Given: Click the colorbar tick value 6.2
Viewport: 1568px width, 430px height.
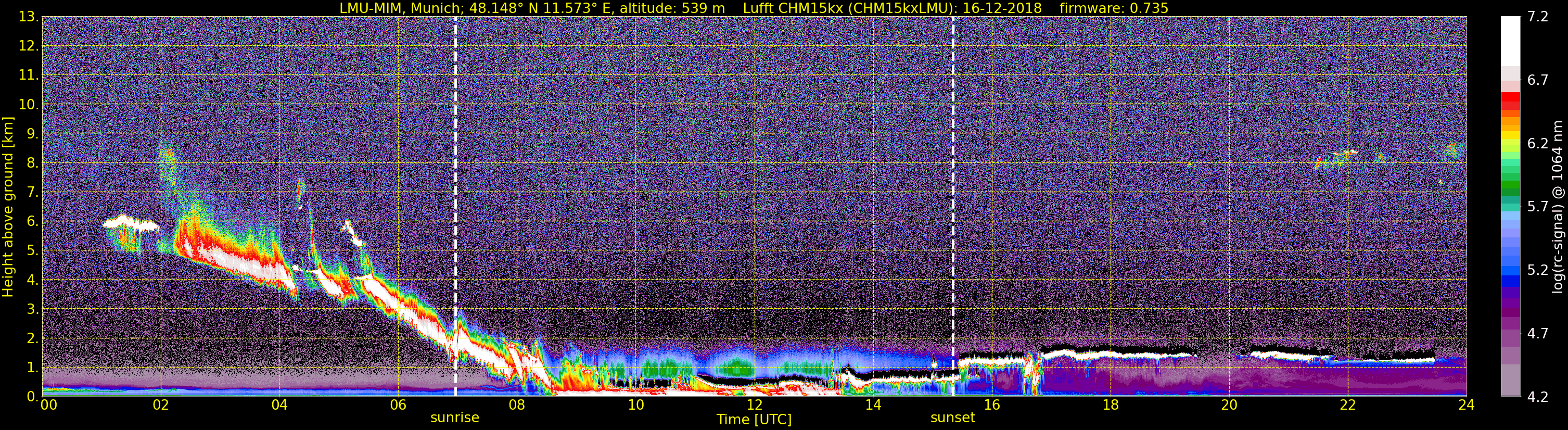Looking at the screenshot, I should coord(1538,144).
